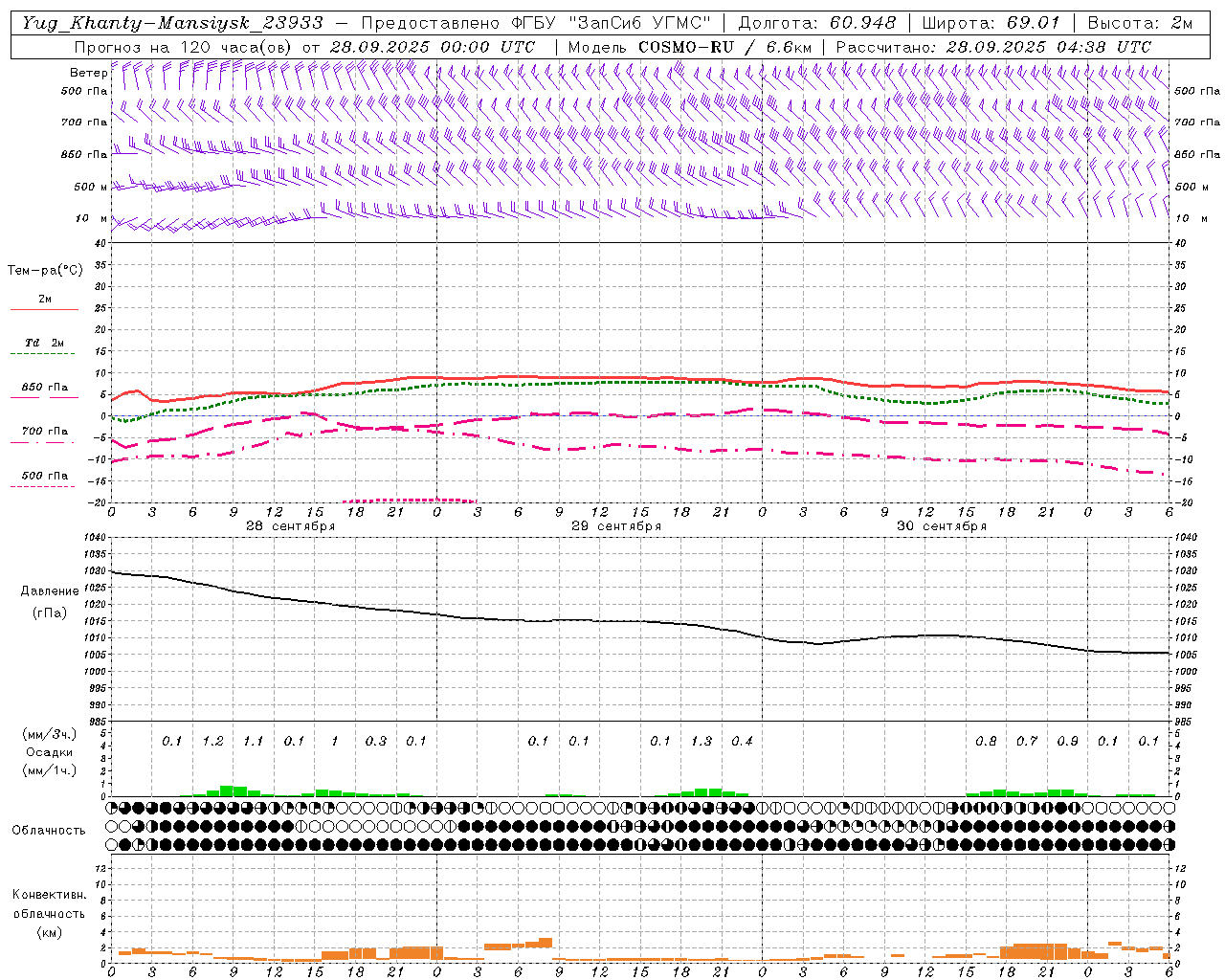Click the precipitation value "1.1"
Screen dimensions: 1225x980
253,741
